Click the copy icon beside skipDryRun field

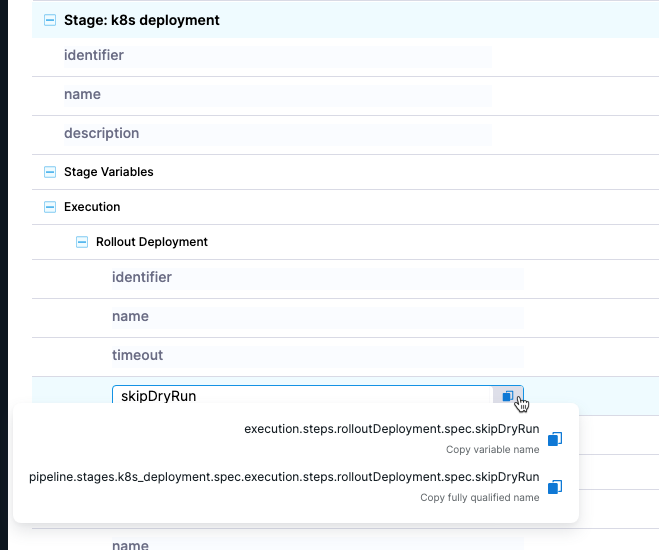[x=508, y=396]
